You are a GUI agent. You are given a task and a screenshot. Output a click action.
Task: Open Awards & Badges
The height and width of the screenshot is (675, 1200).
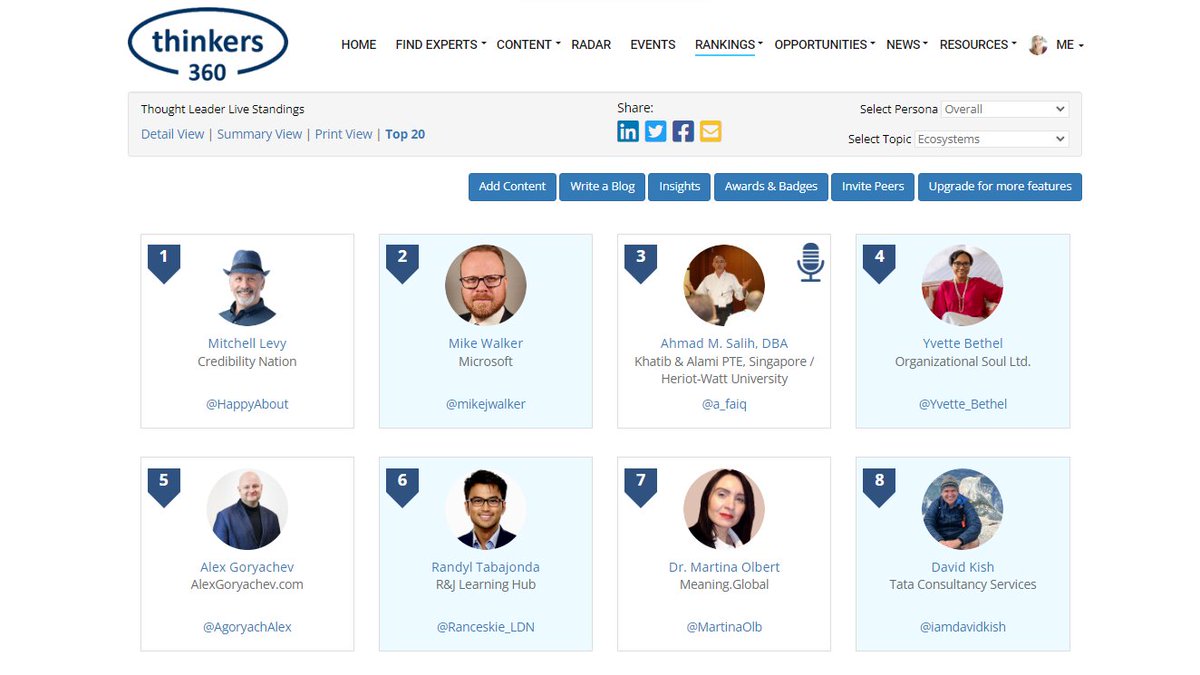tap(771, 187)
